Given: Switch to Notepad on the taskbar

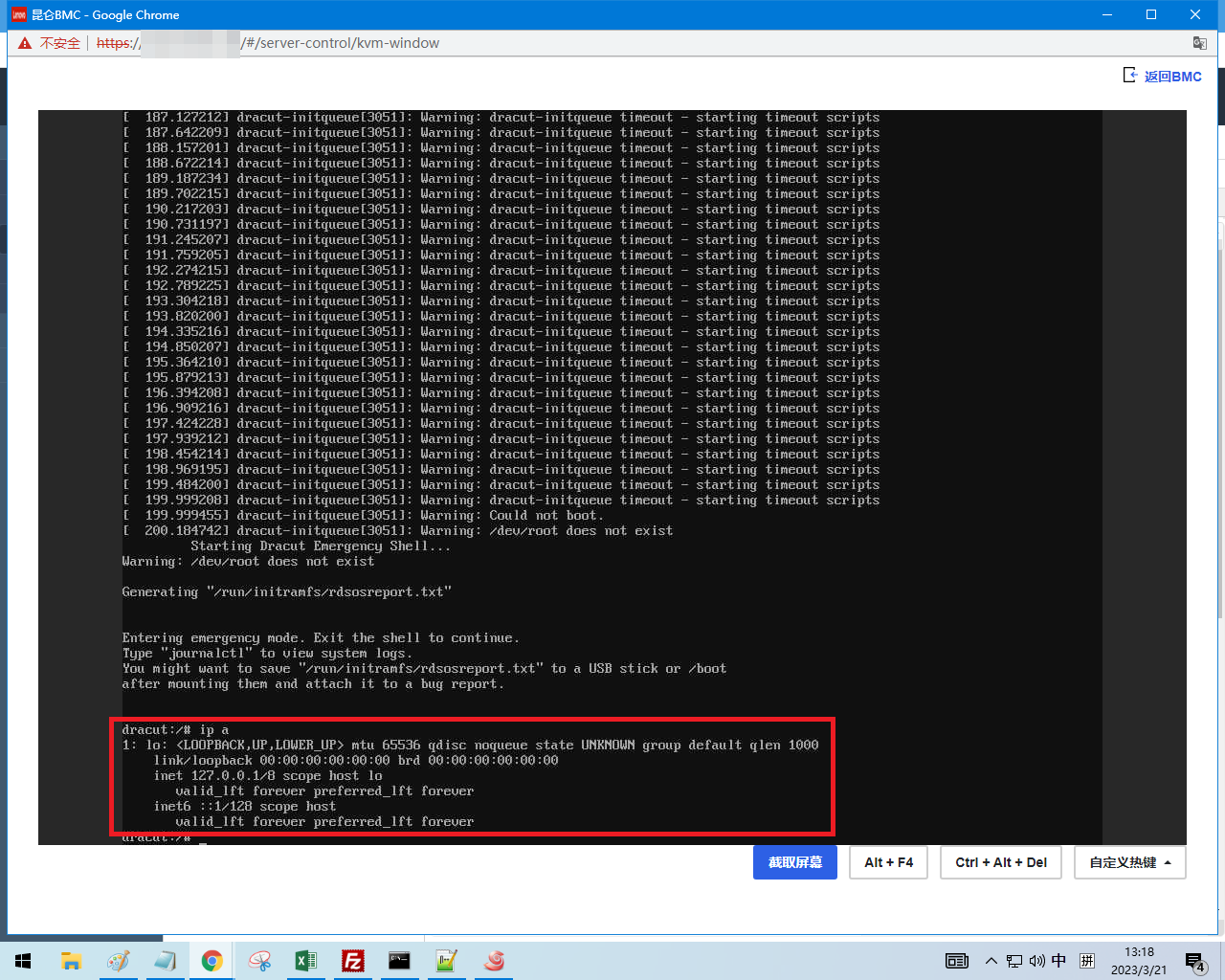Looking at the screenshot, I should [165, 961].
